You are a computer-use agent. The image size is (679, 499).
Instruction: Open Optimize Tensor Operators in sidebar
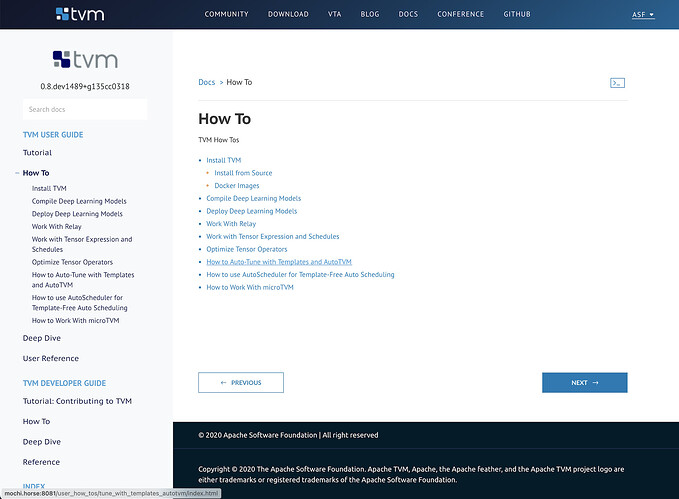72,262
